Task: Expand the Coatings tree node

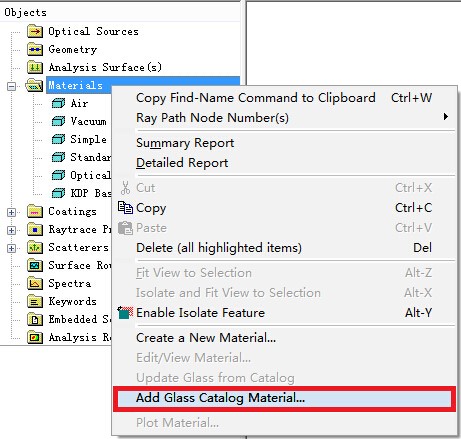Action: (x=11, y=212)
